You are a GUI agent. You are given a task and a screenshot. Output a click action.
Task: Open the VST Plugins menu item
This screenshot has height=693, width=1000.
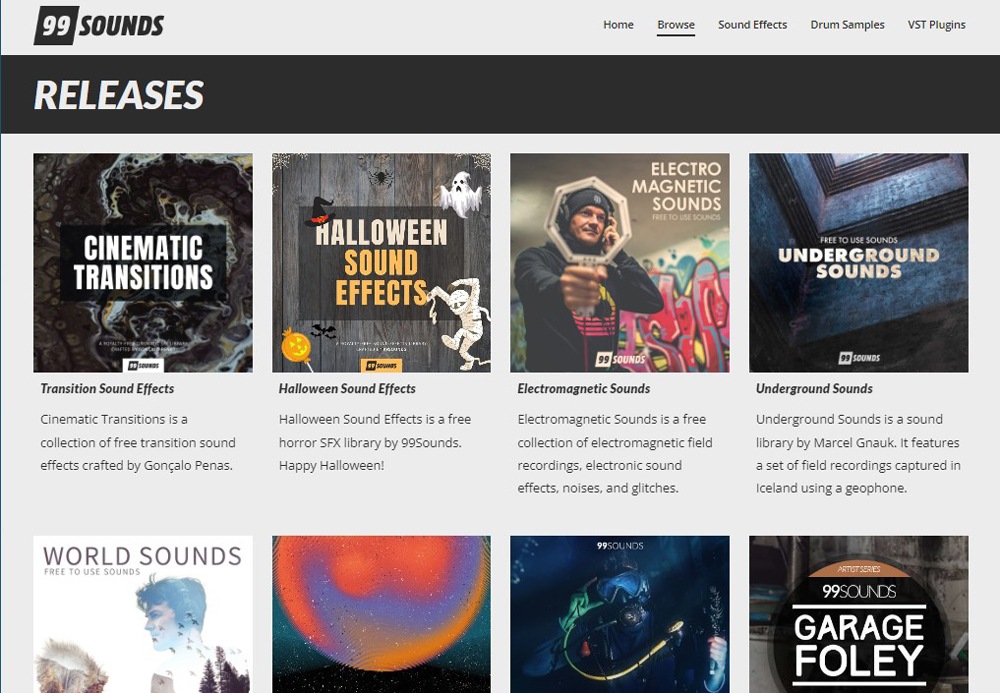936,25
